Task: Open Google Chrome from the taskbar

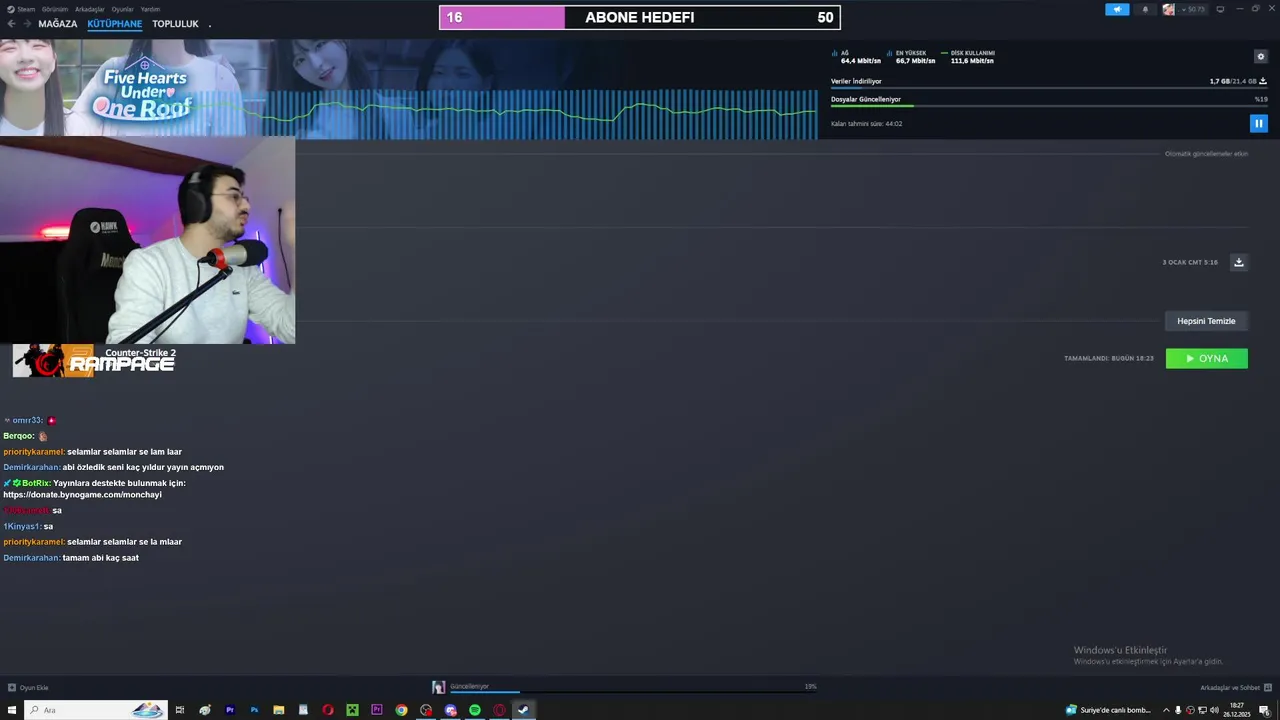Action: pyautogui.click(x=401, y=710)
